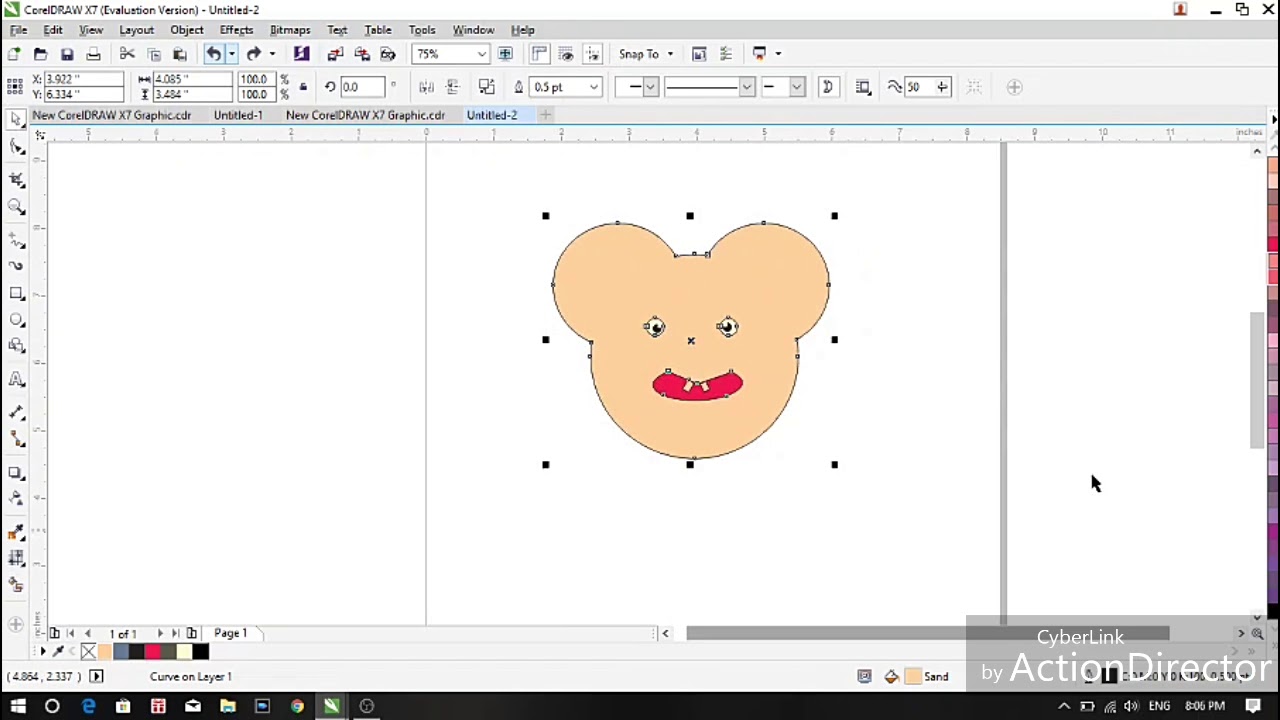This screenshot has height=720, width=1280.
Task: Open the File menu
Action: pos(18,30)
